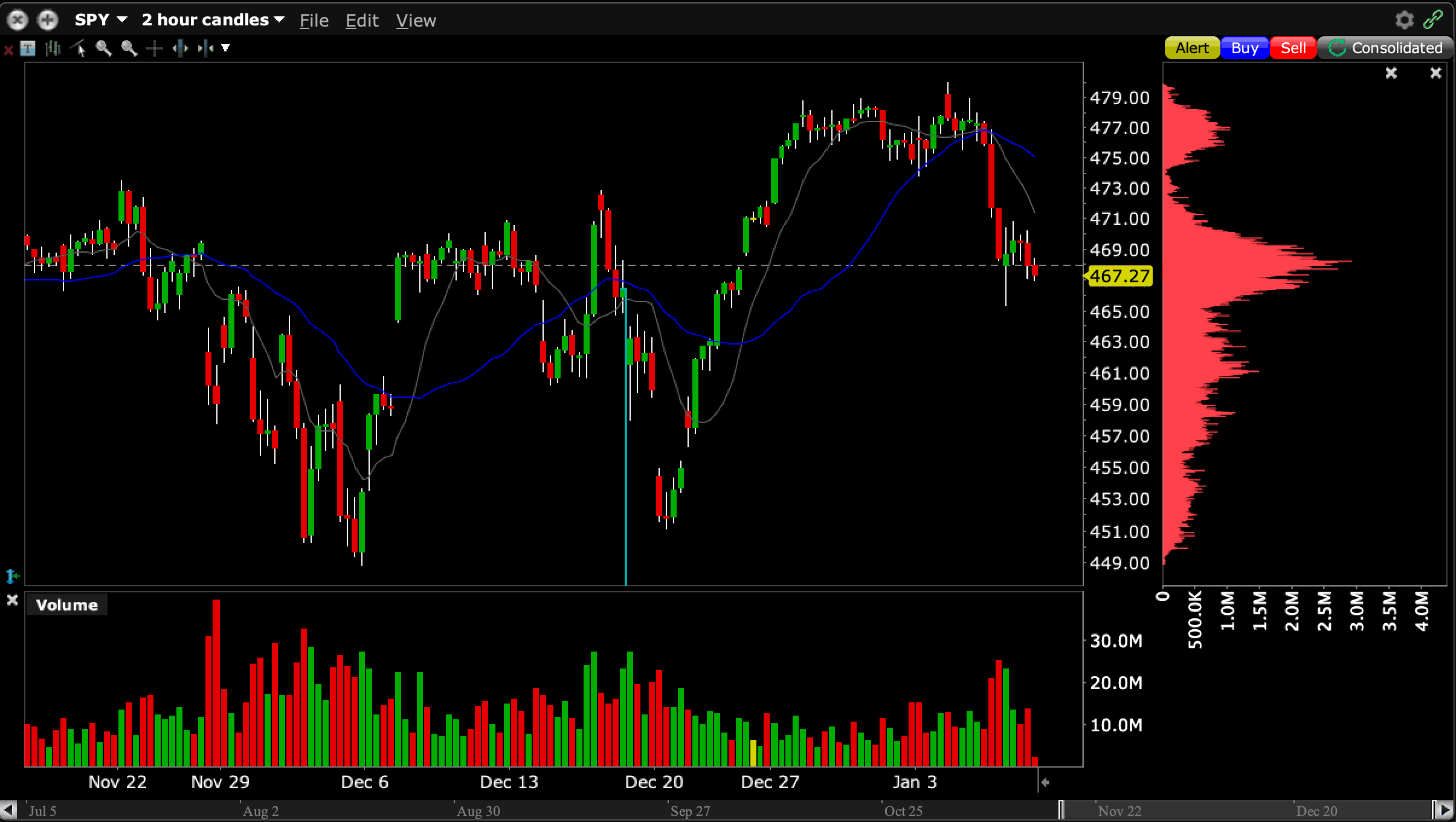1456x822 pixels.
Task: Click the compress bar width icon
Action: pyautogui.click(x=205, y=48)
